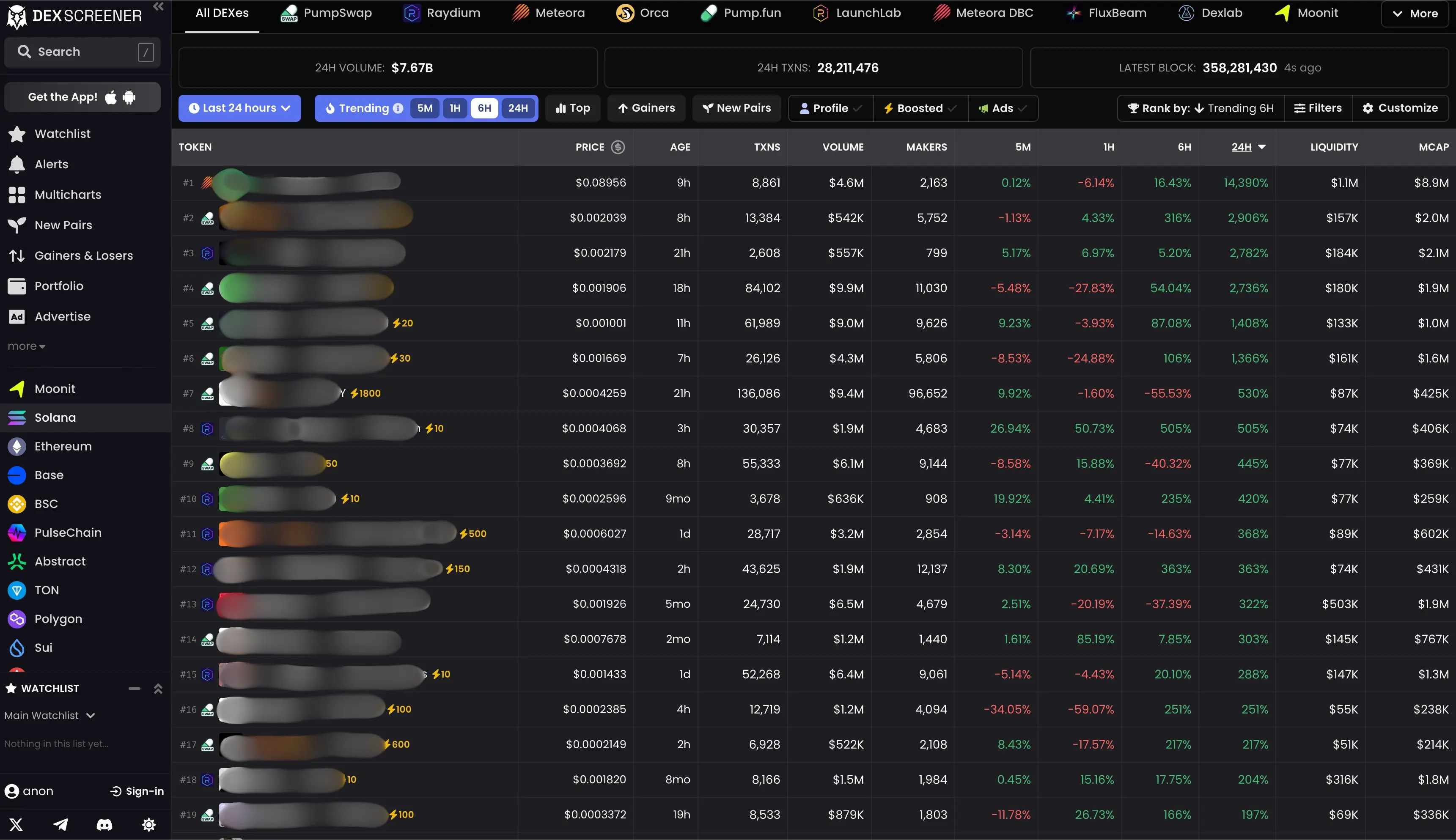Click the Apple app download icon
Screen dimensions: 1456x840
pos(111,98)
